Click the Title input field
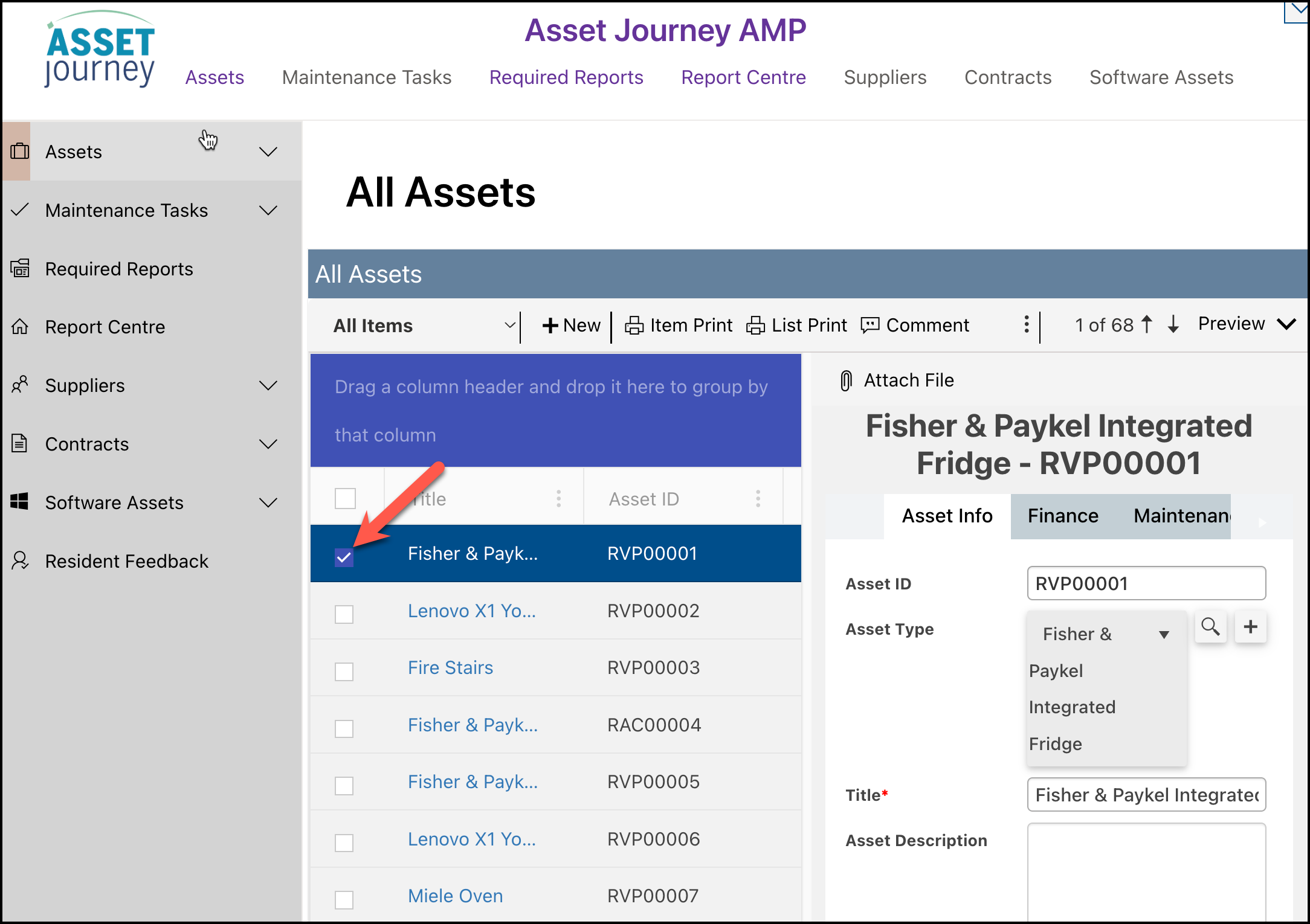The image size is (1310, 924). click(1146, 794)
